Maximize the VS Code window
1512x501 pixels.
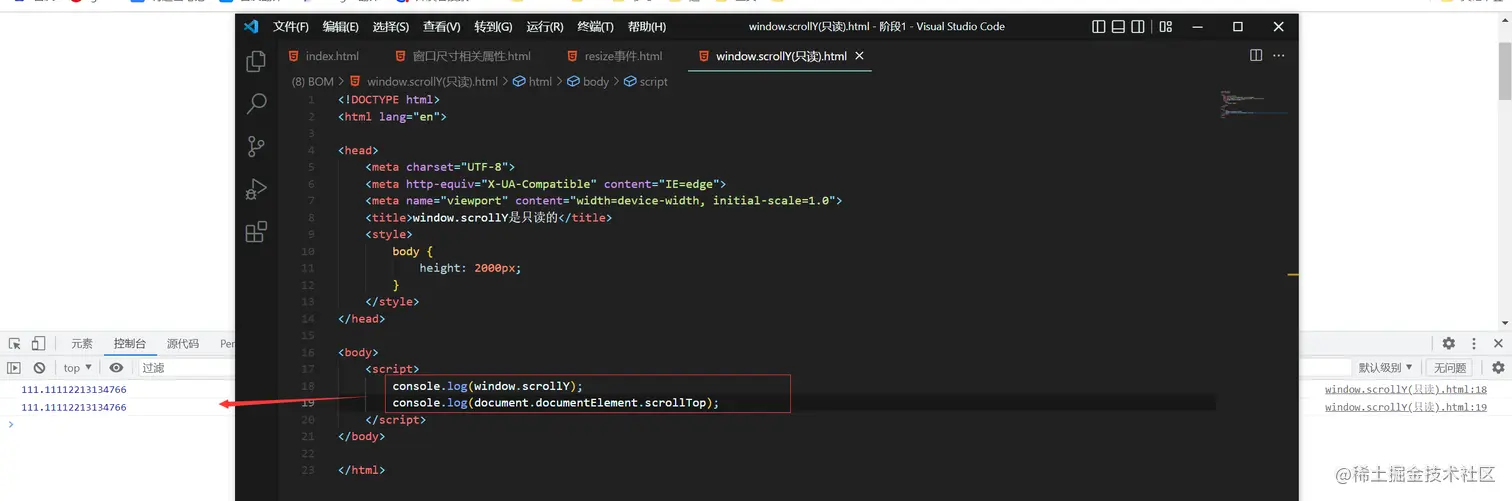[x=1237, y=27]
